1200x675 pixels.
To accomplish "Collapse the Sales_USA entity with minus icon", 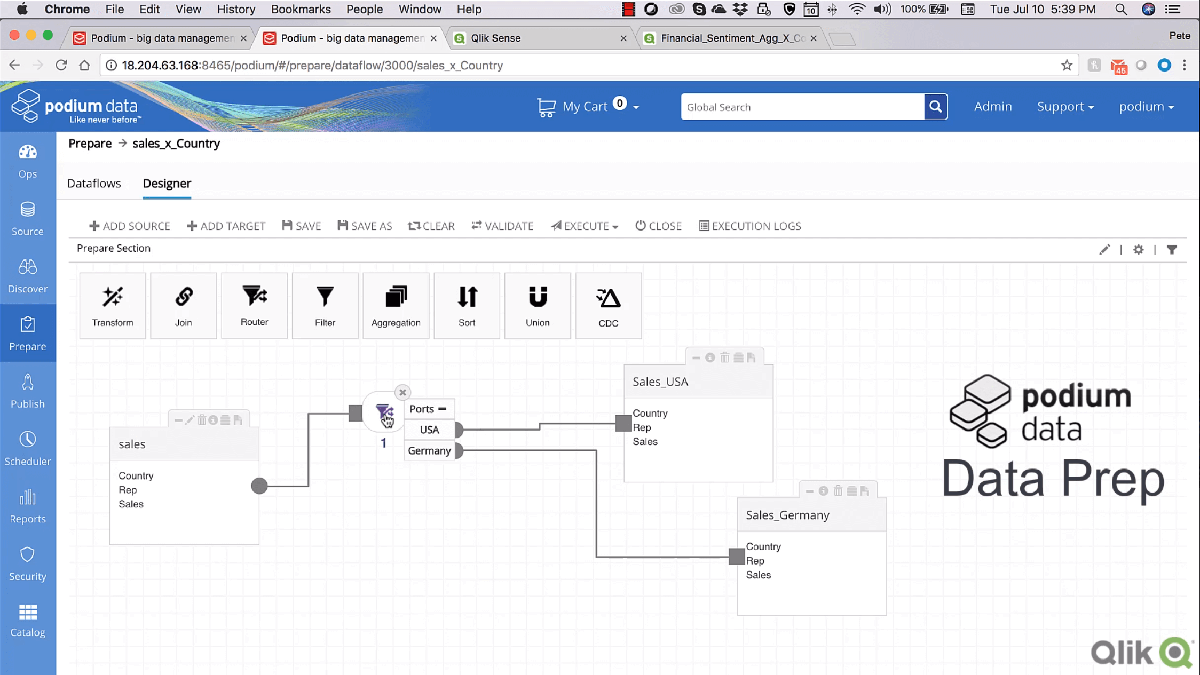I will pos(697,357).
